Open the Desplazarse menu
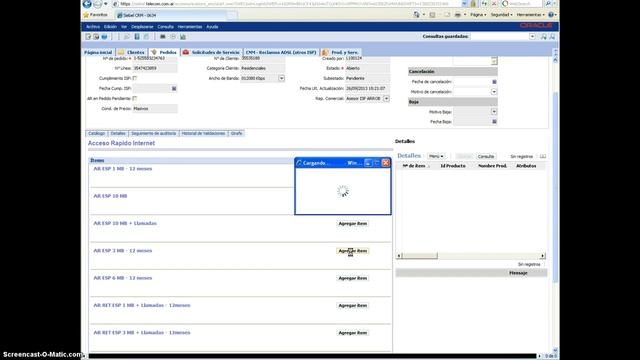Image resolution: width=640 pixels, height=360 pixels. click(142, 27)
